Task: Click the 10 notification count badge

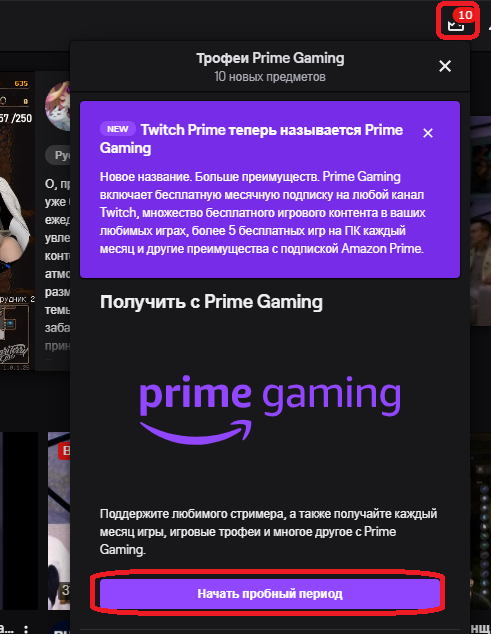Action: (x=464, y=15)
